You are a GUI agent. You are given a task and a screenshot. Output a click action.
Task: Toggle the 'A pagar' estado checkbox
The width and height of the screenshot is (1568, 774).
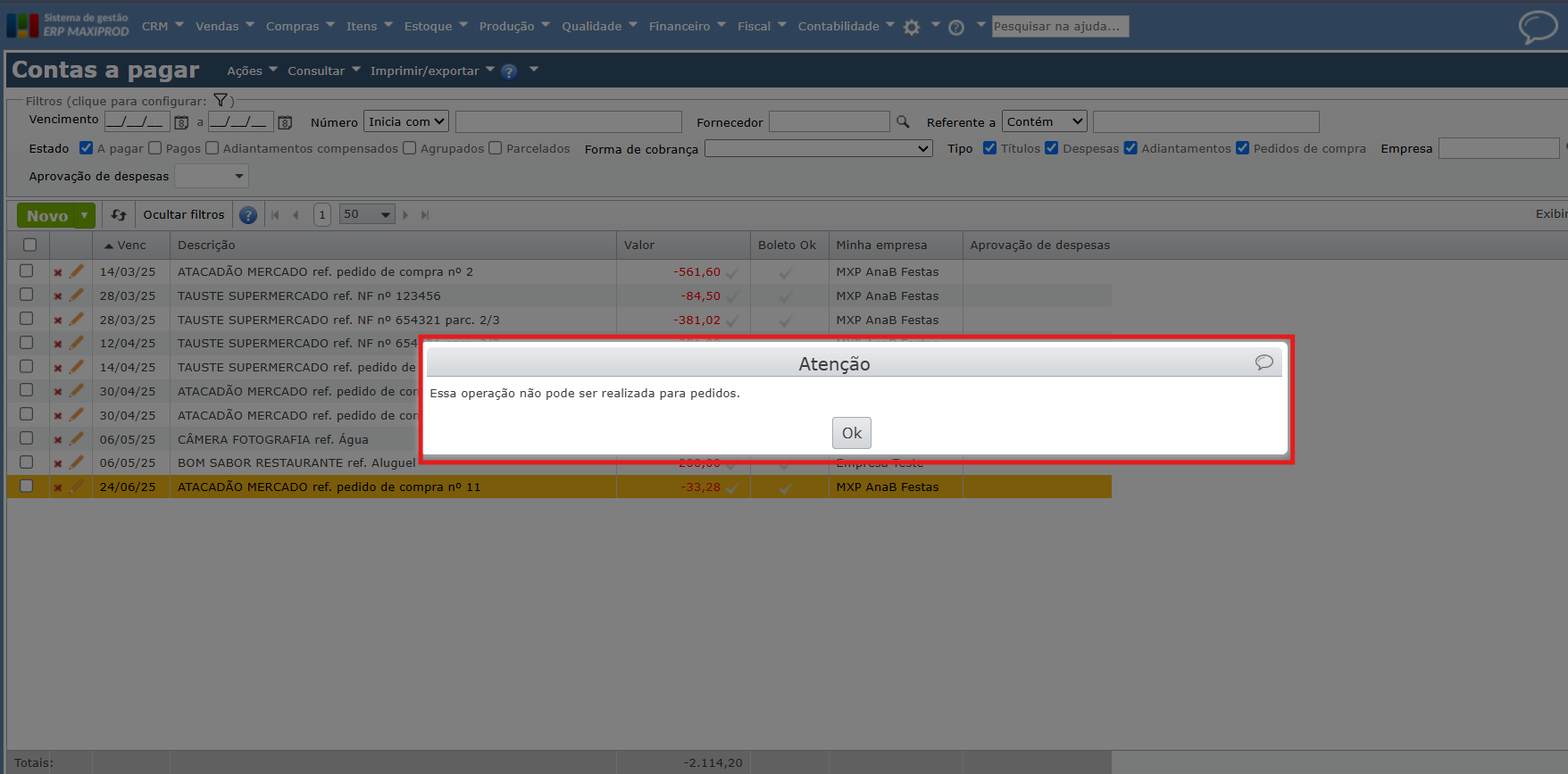coord(87,147)
